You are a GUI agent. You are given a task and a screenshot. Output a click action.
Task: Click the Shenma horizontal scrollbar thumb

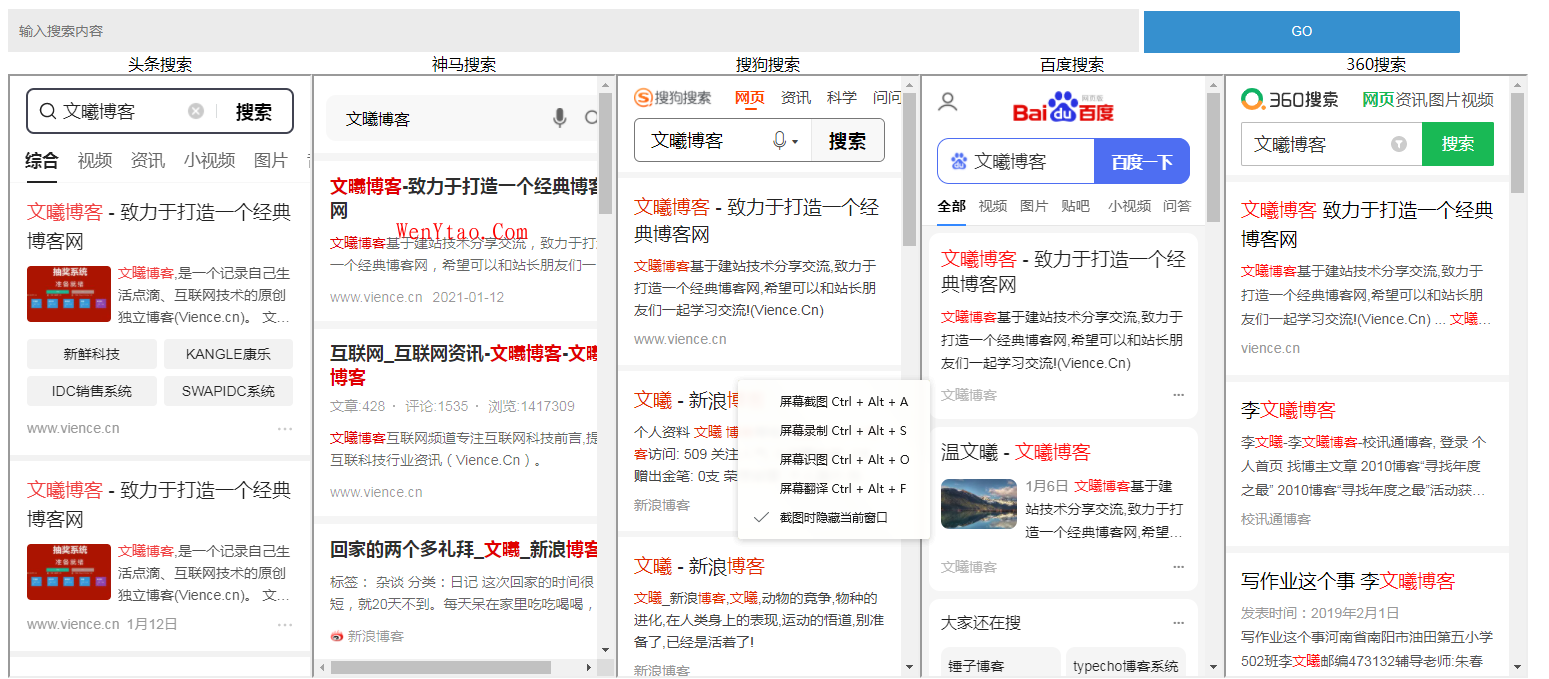[x=440, y=667]
